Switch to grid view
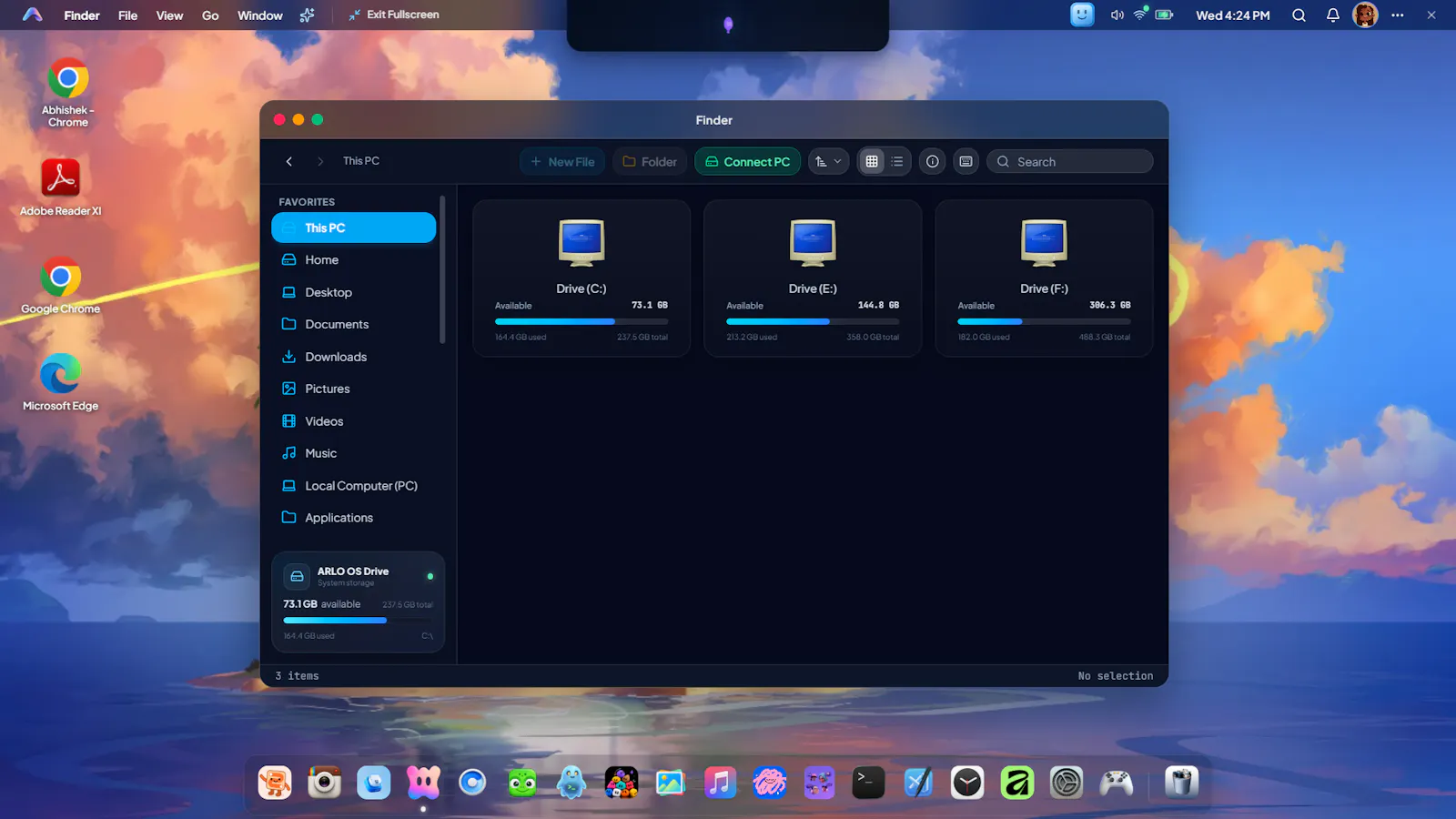Image resolution: width=1456 pixels, height=819 pixels. (872, 161)
